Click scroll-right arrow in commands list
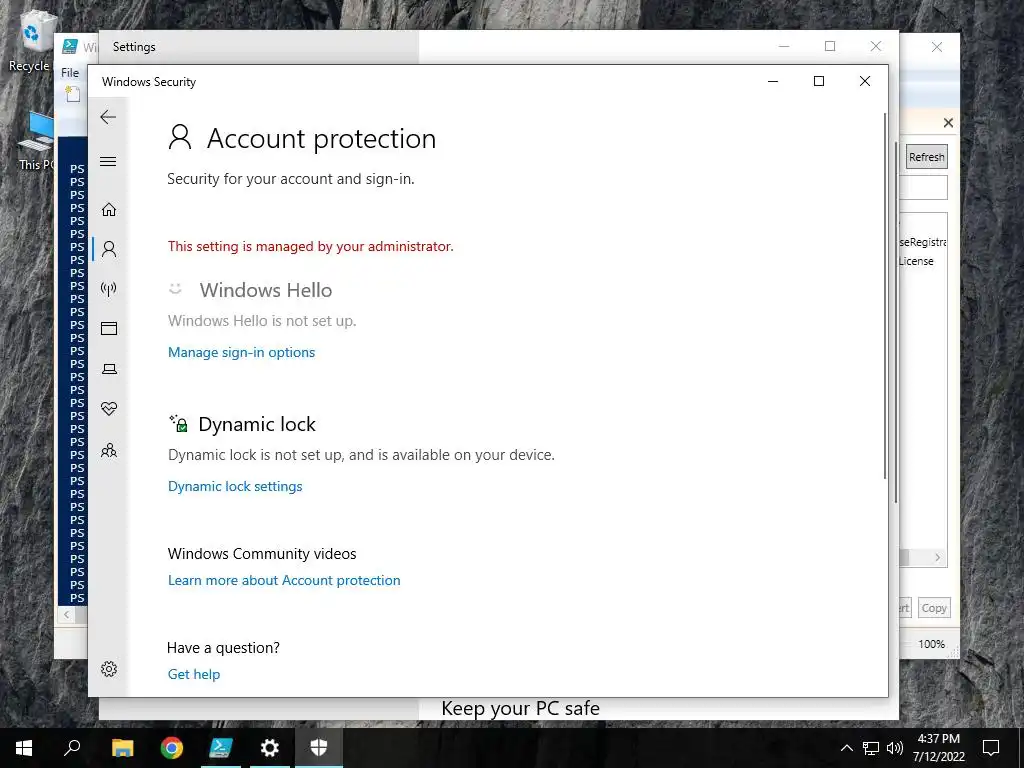This screenshot has height=768, width=1024. tap(937, 557)
